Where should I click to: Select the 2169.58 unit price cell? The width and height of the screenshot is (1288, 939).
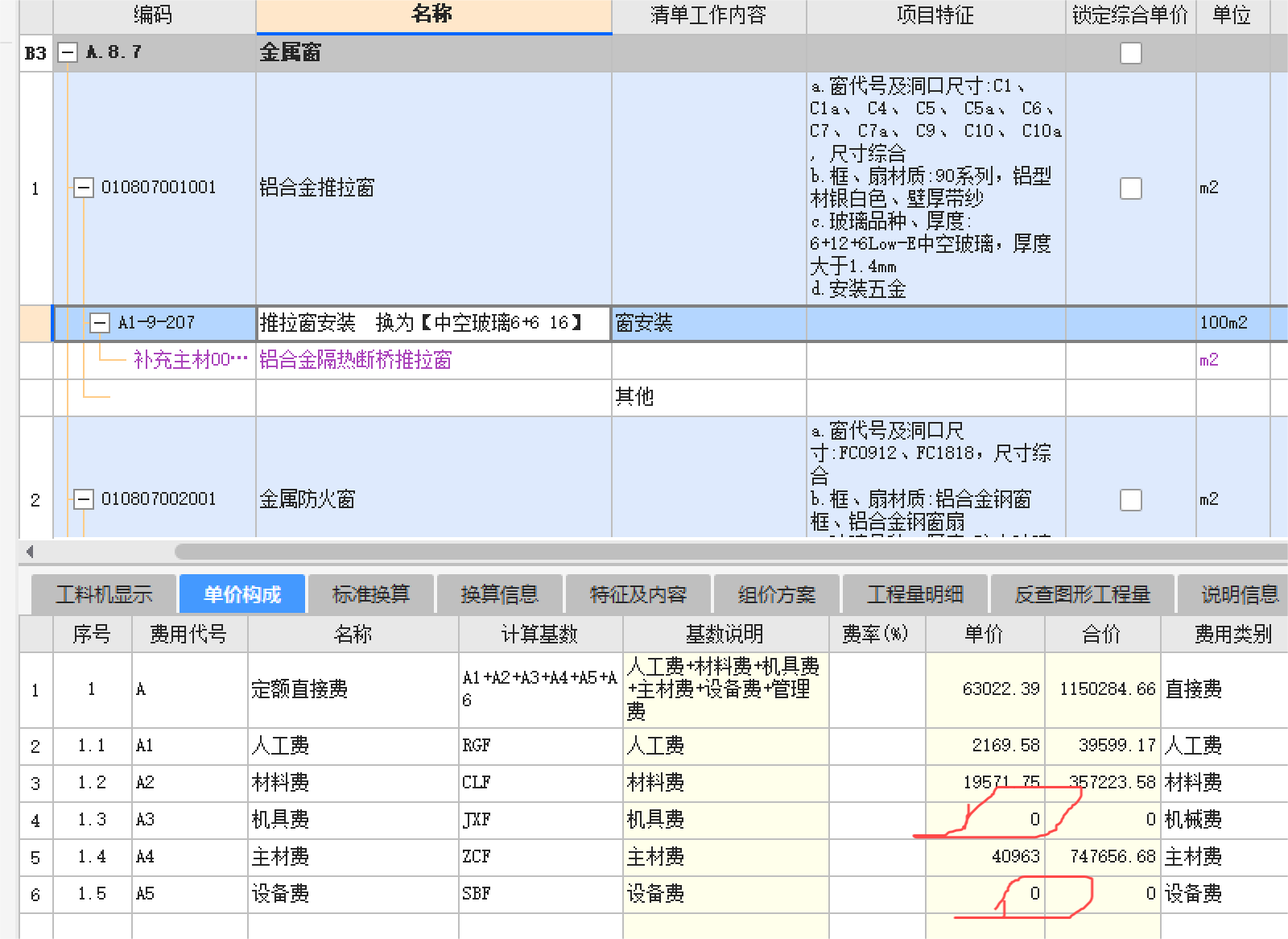click(x=985, y=747)
